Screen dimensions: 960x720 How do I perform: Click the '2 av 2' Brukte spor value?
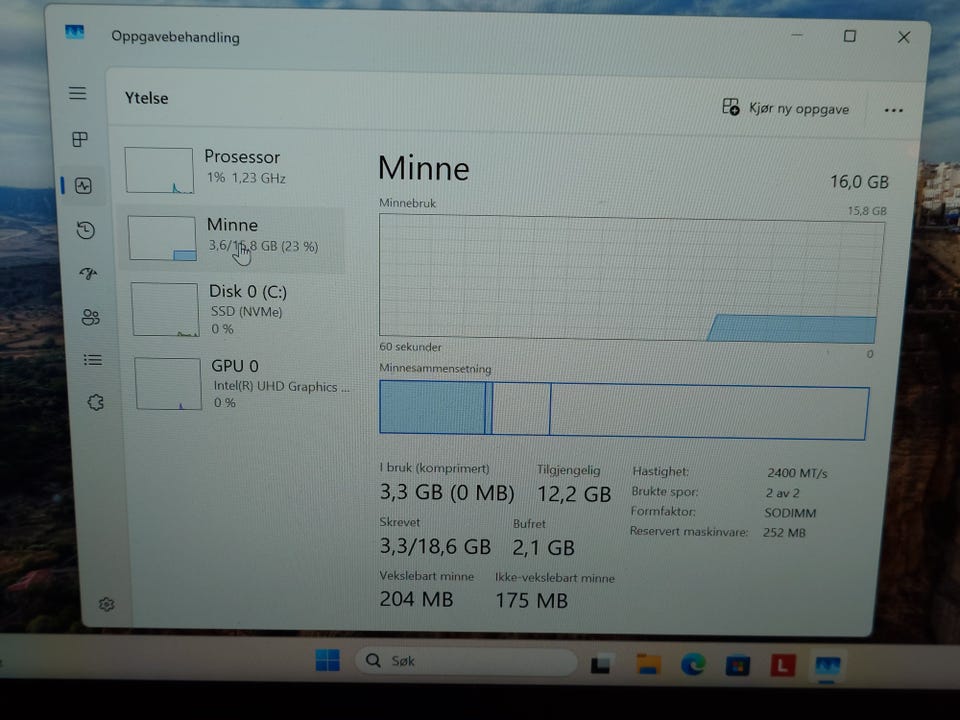782,493
